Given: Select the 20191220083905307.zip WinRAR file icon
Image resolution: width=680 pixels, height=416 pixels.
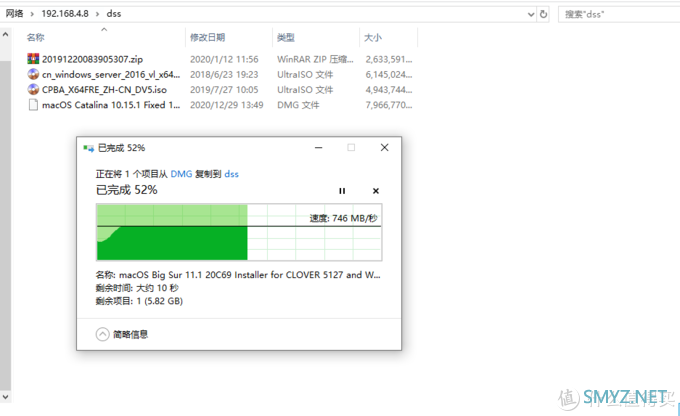Looking at the screenshot, I should 33,59.
